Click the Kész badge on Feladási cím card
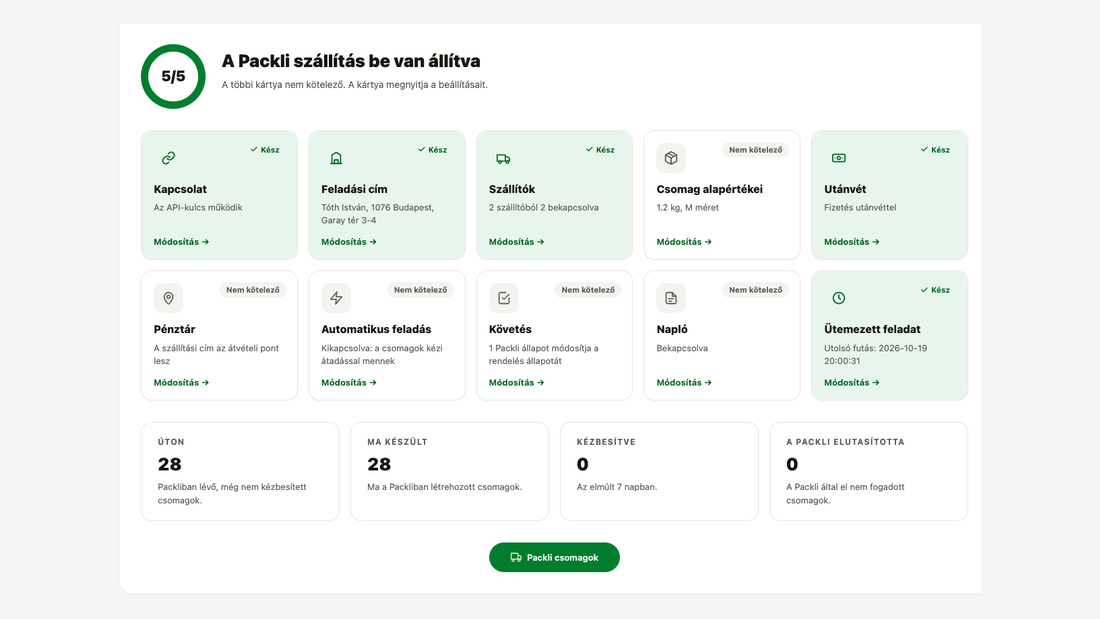 click(x=432, y=149)
